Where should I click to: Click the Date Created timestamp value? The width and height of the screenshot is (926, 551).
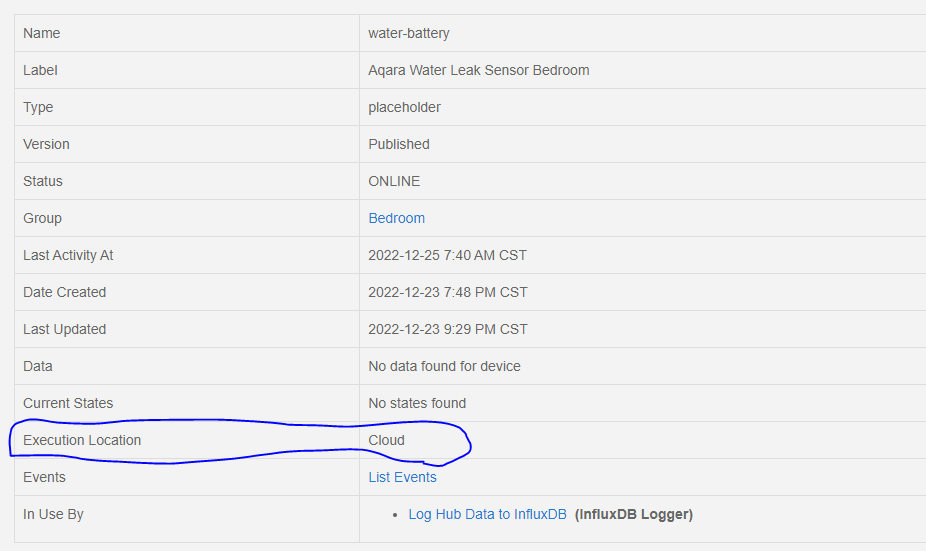447,292
